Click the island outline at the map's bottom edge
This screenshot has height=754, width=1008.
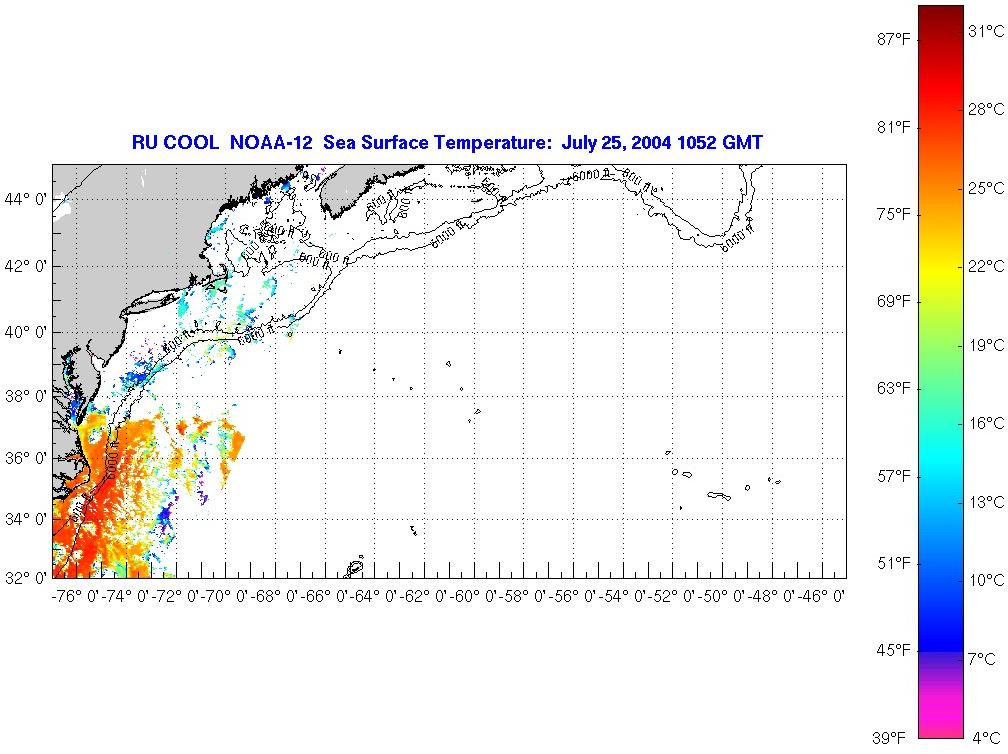(356, 568)
